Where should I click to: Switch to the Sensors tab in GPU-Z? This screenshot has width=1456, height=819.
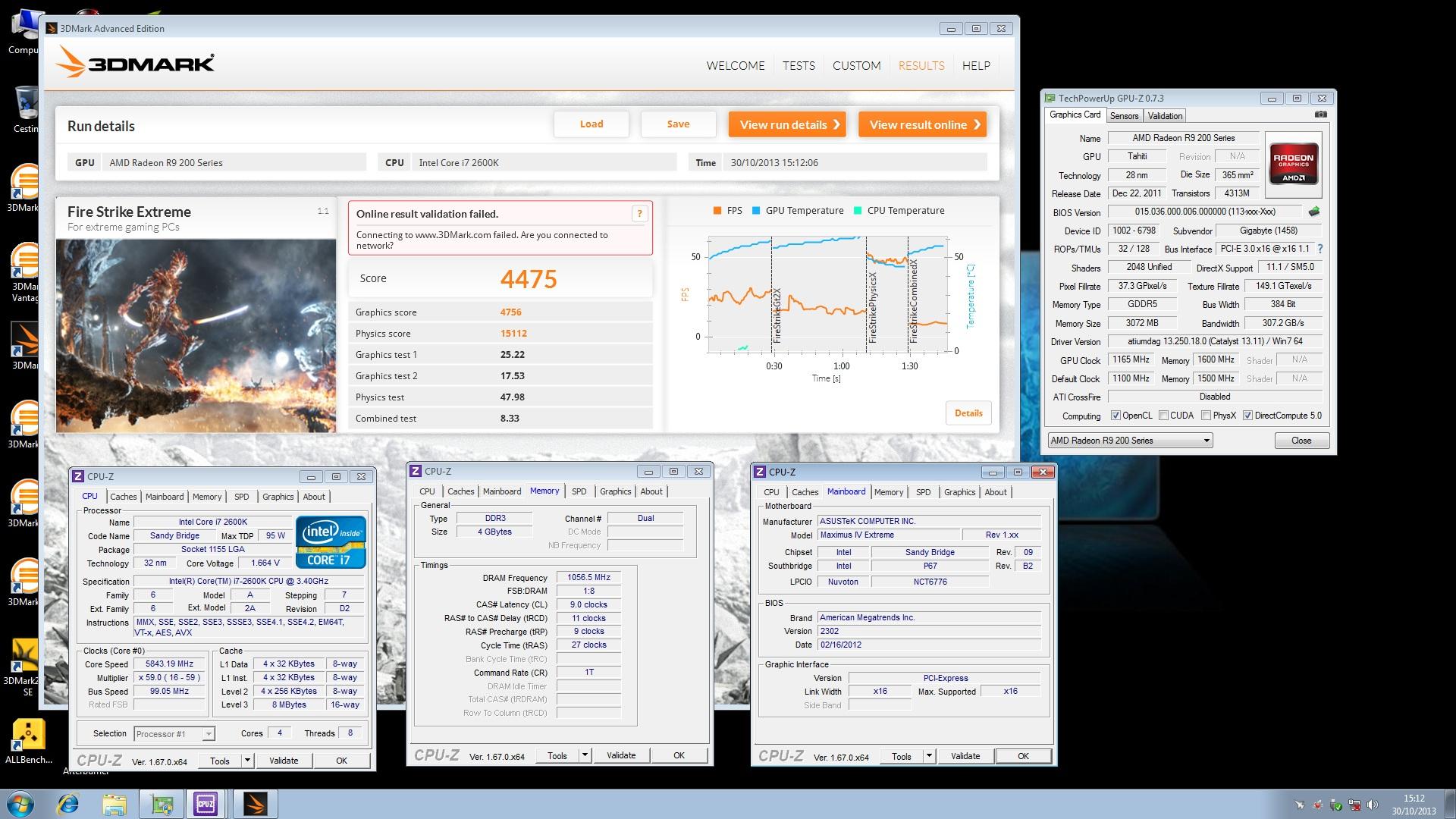pyautogui.click(x=1124, y=116)
